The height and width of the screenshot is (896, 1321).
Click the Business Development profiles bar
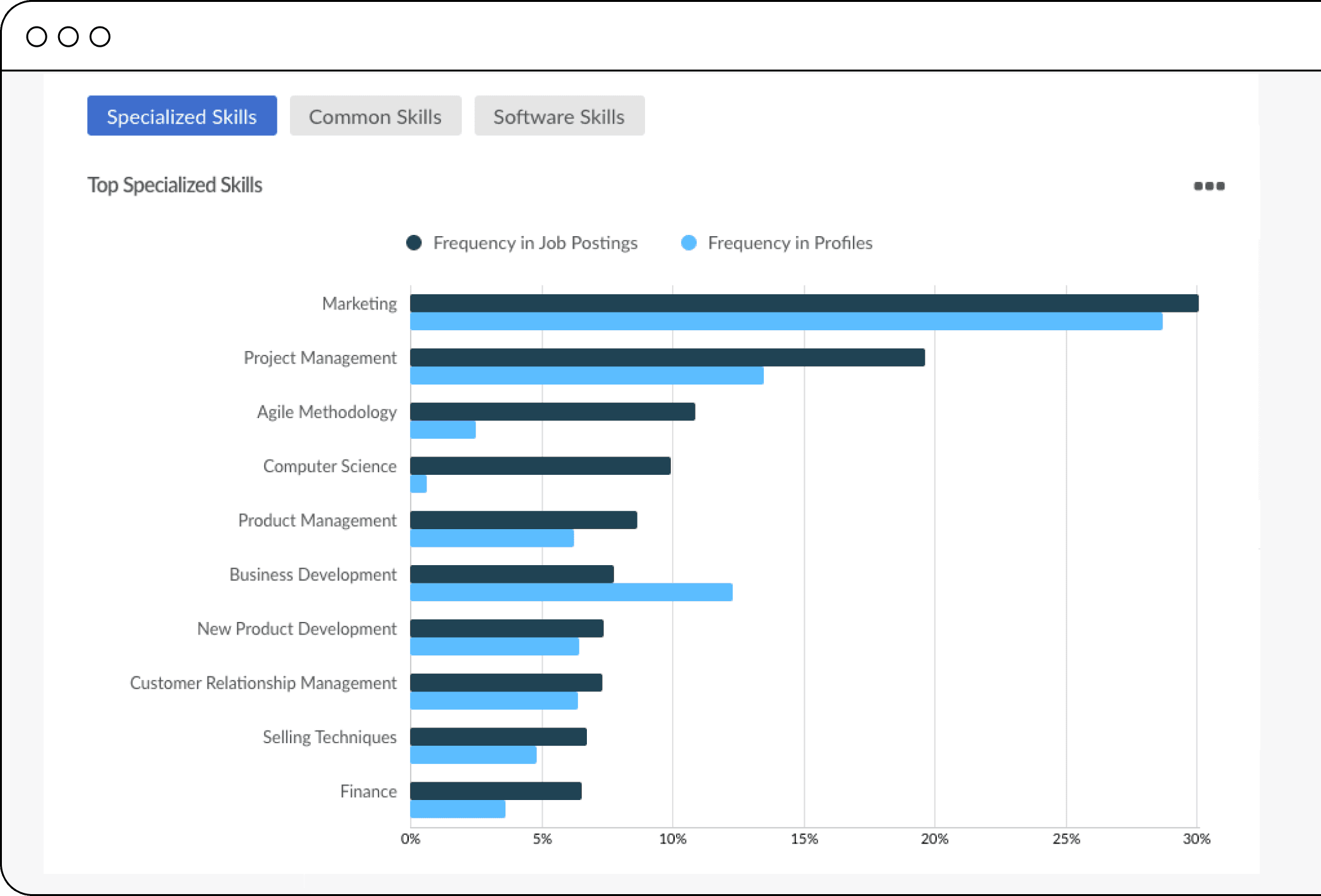[571, 592]
